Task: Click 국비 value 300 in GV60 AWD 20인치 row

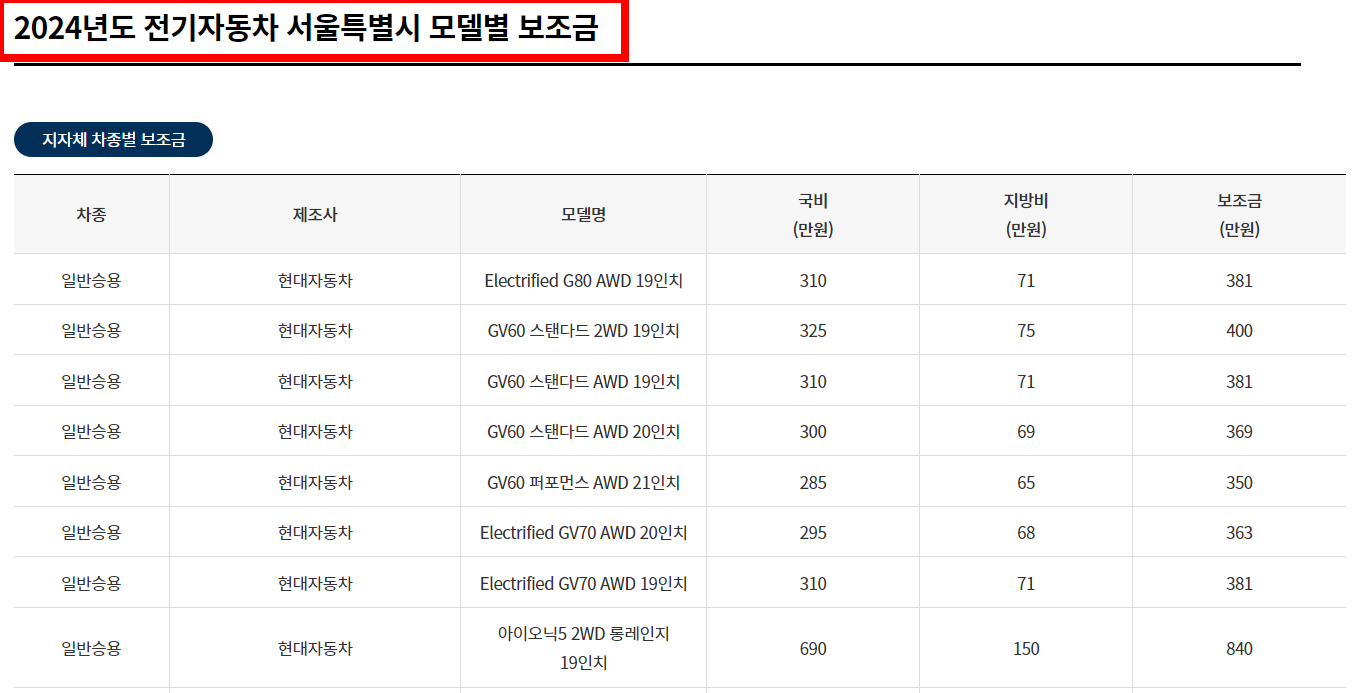Action: click(813, 432)
